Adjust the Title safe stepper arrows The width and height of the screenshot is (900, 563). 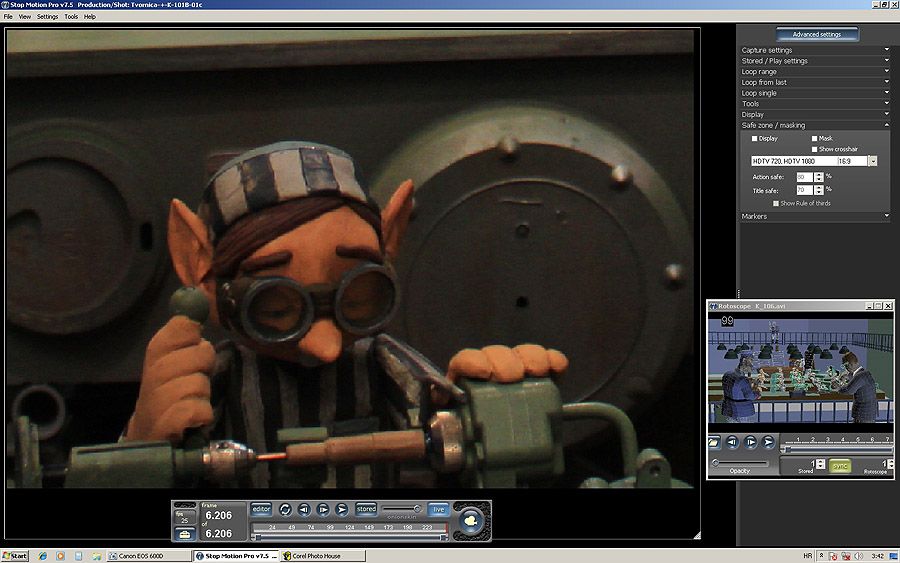818,190
